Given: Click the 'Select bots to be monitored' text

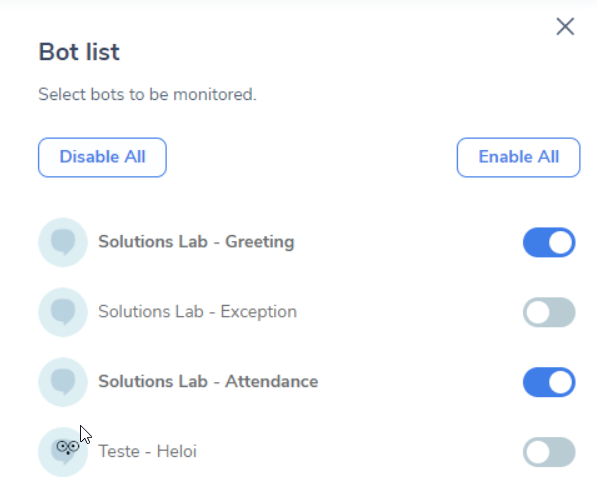Looking at the screenshot, I should (x=147, y=94).
